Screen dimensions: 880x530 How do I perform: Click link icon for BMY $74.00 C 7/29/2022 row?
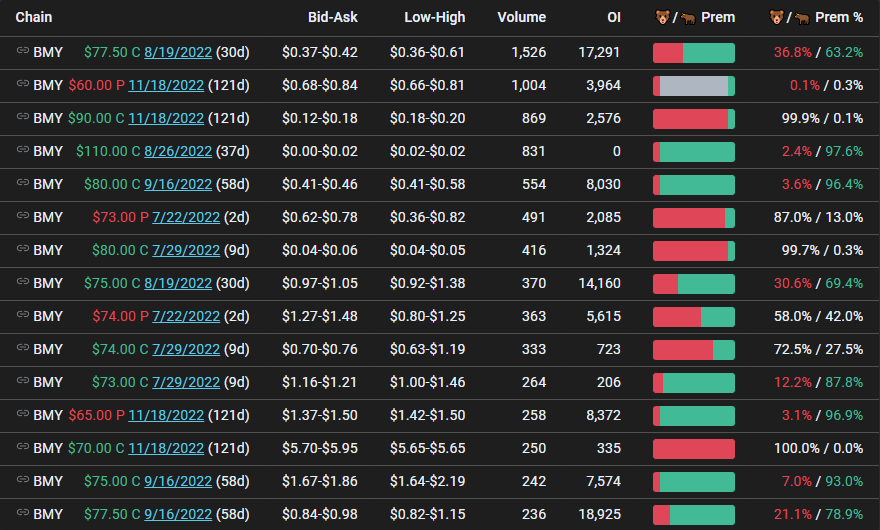point(22,348)
